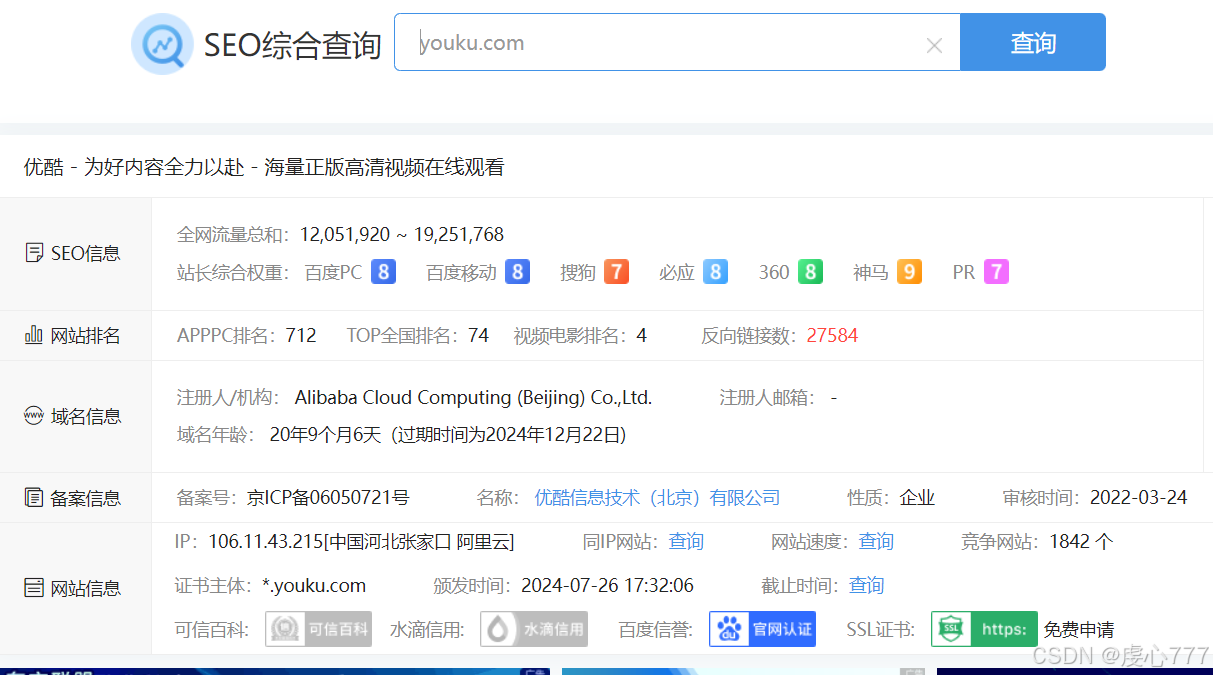Click 查询 next to 同IP网站

pyautogui.click(x=686, y=542)
